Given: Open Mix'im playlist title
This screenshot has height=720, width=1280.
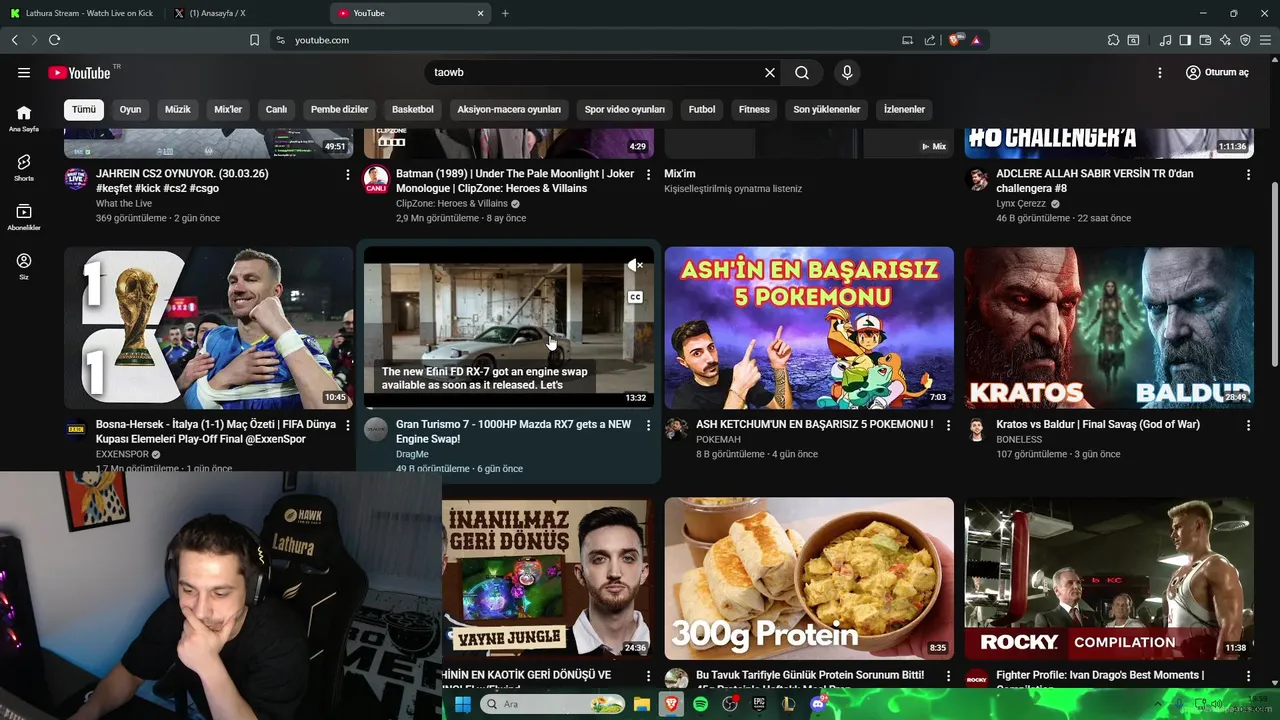Looking at the screenshot, I should [680, 174].
